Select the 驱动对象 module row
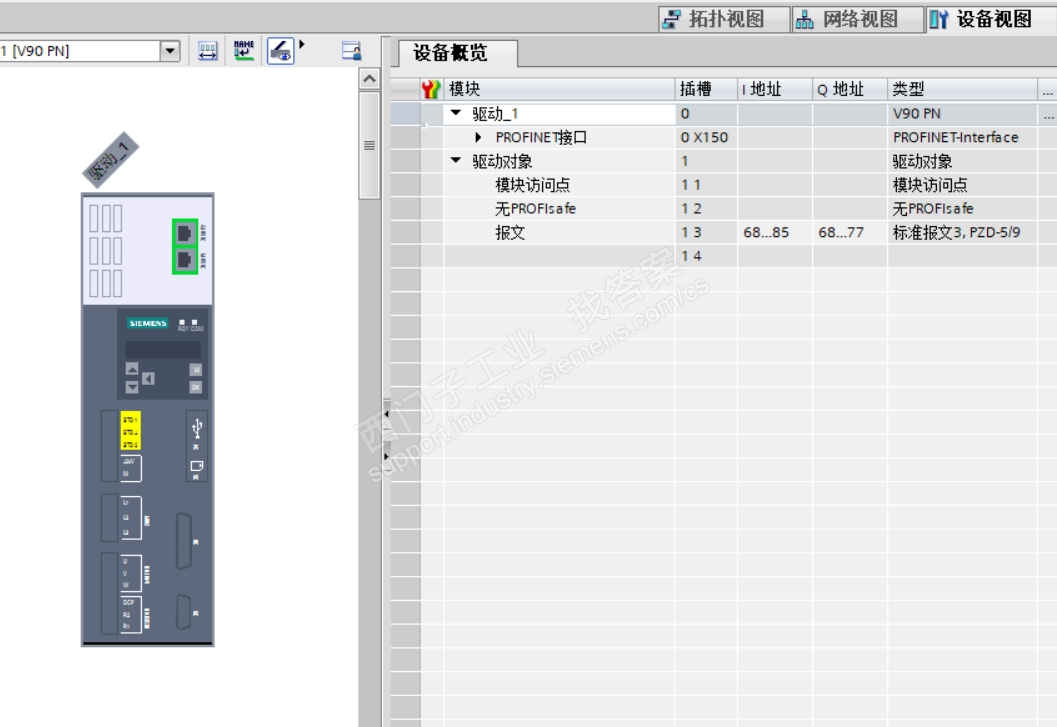The width and height of the screenshot is (1057, 727). click(x=502, y=161)
